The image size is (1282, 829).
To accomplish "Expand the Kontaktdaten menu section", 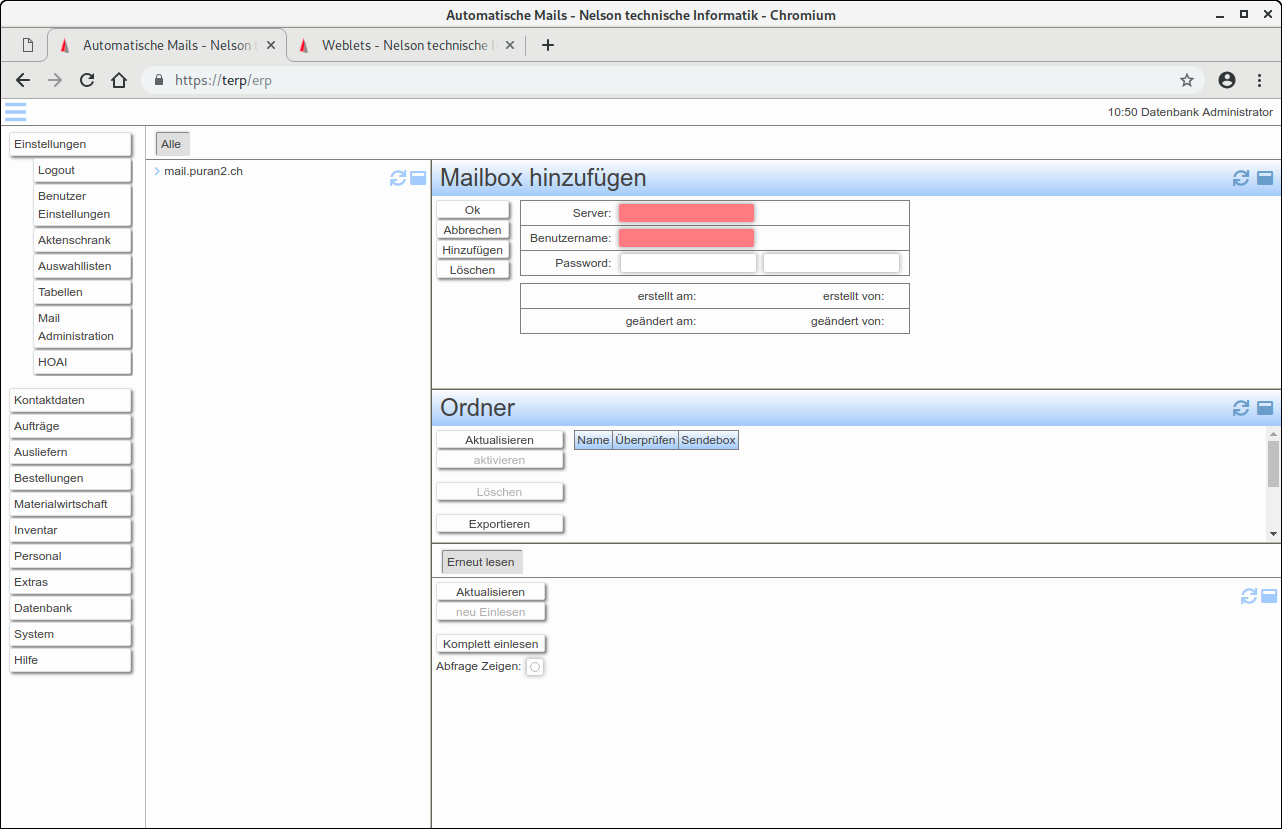I will pos(70,400).
